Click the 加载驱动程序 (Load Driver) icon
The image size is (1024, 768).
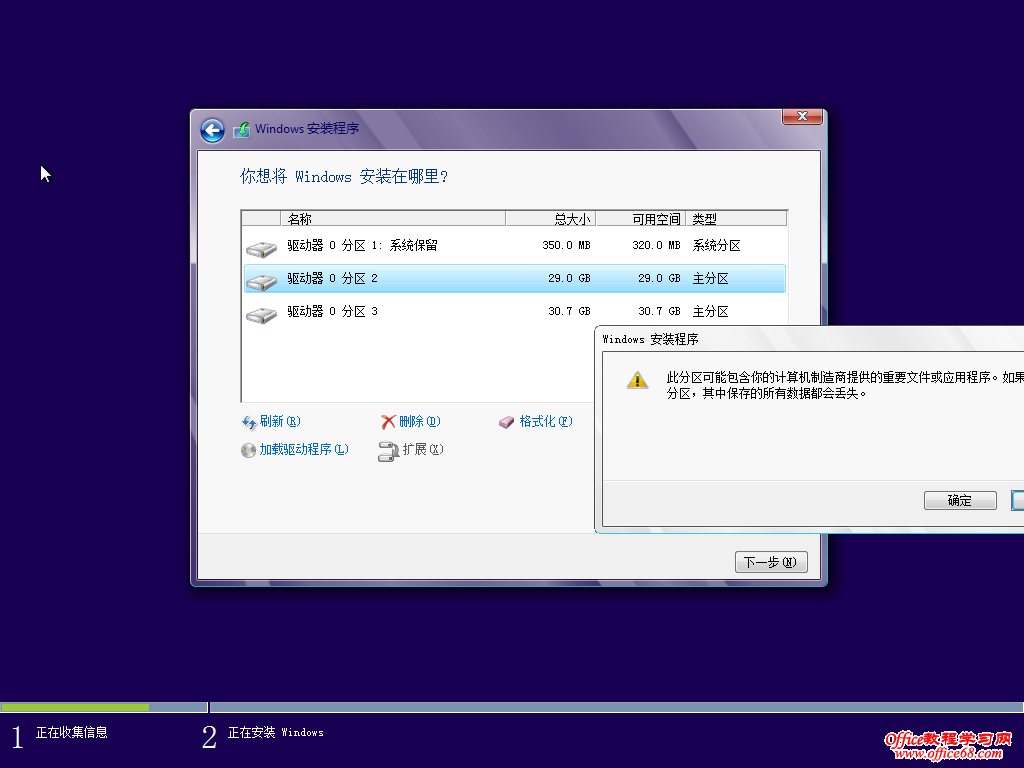tap(249, 450)
